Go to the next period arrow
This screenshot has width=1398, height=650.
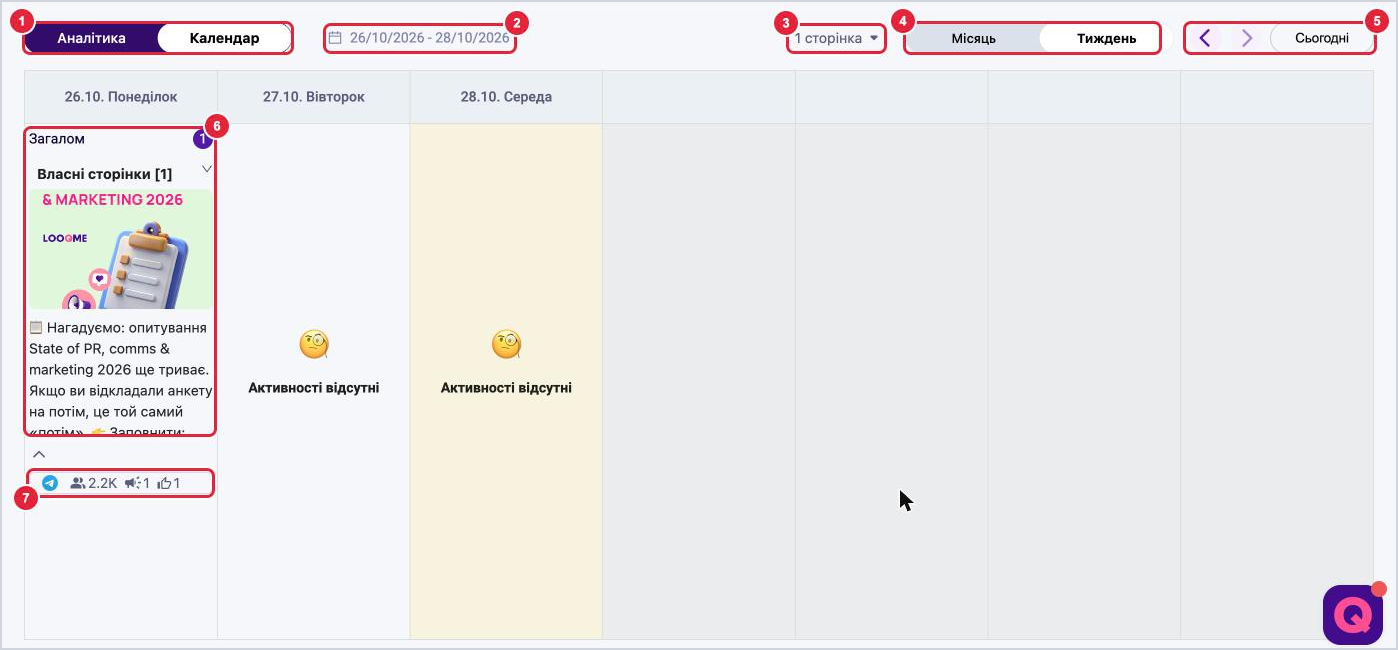(x=1246, y=38)
